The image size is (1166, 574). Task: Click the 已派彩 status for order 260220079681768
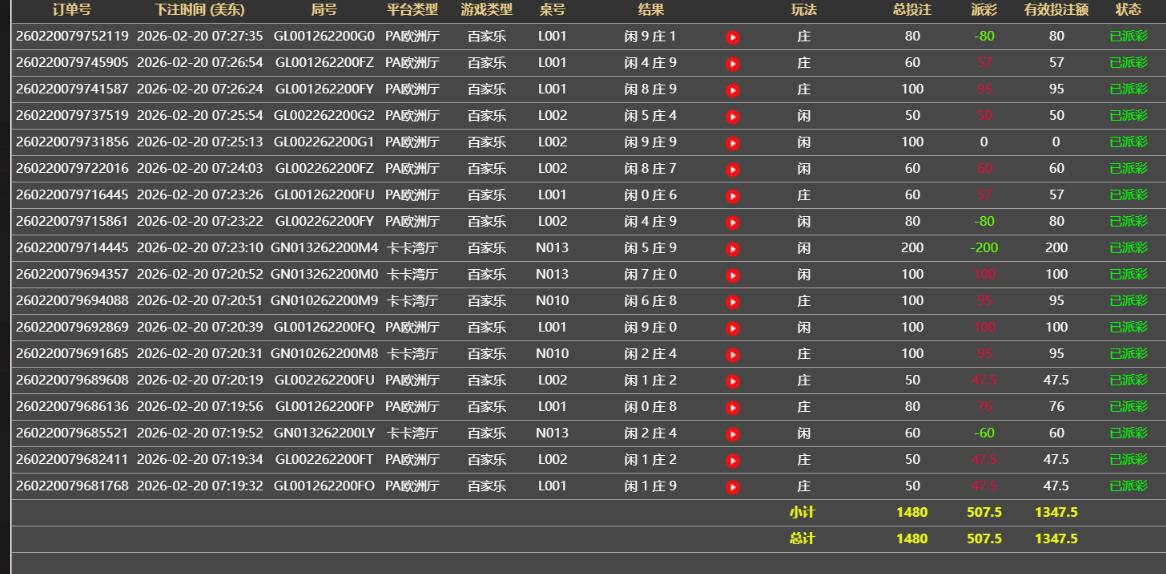click(1128, 487)
